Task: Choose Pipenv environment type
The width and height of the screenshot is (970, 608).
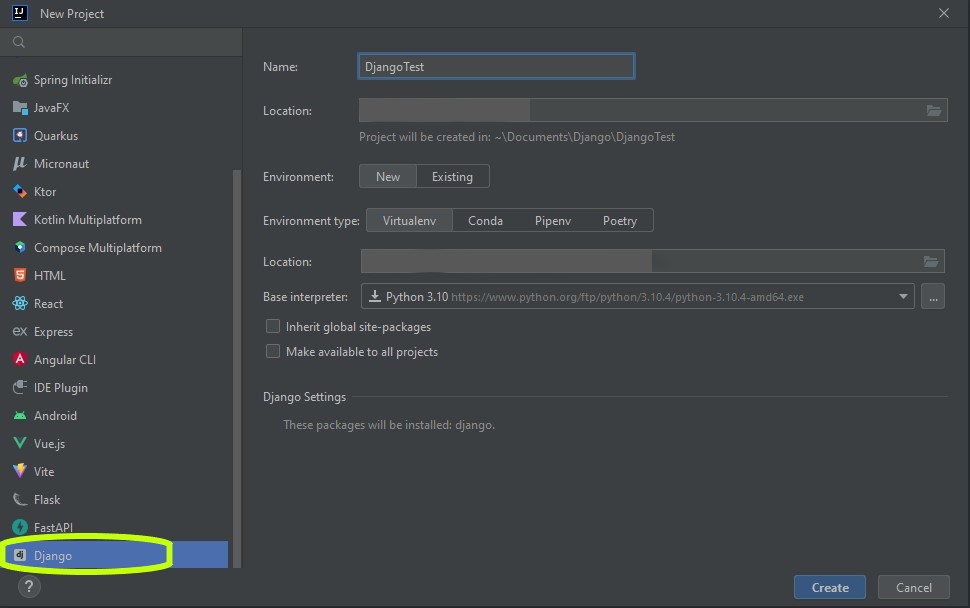Action: pos(553,221)
